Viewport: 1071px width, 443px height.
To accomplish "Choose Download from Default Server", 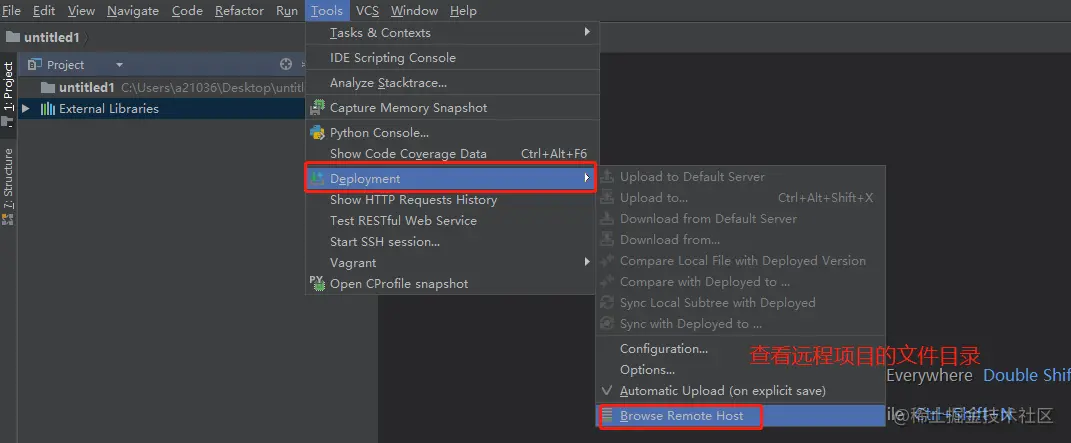I will point(740,219).
